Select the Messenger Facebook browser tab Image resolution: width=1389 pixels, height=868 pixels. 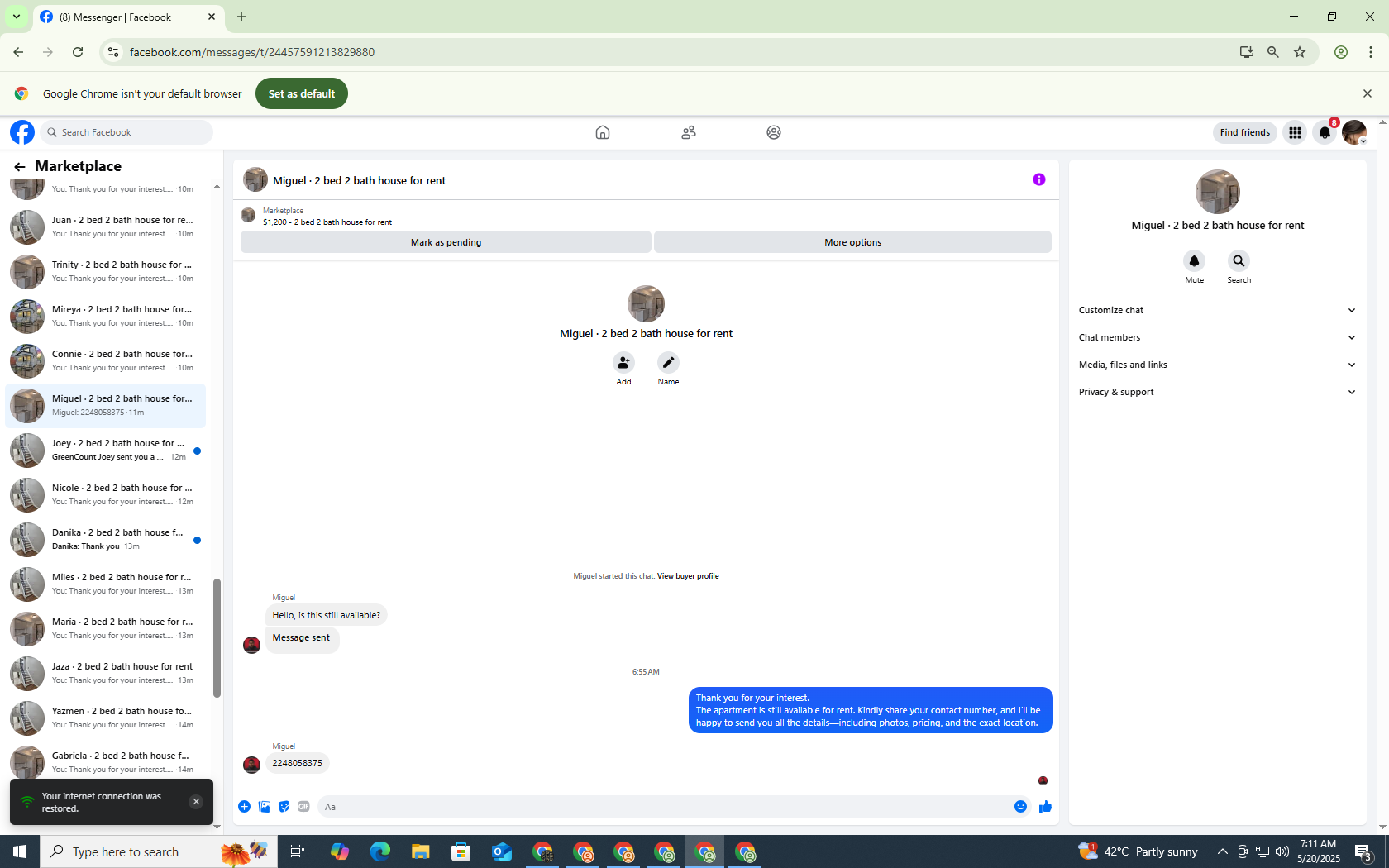[x=128, y=17]
